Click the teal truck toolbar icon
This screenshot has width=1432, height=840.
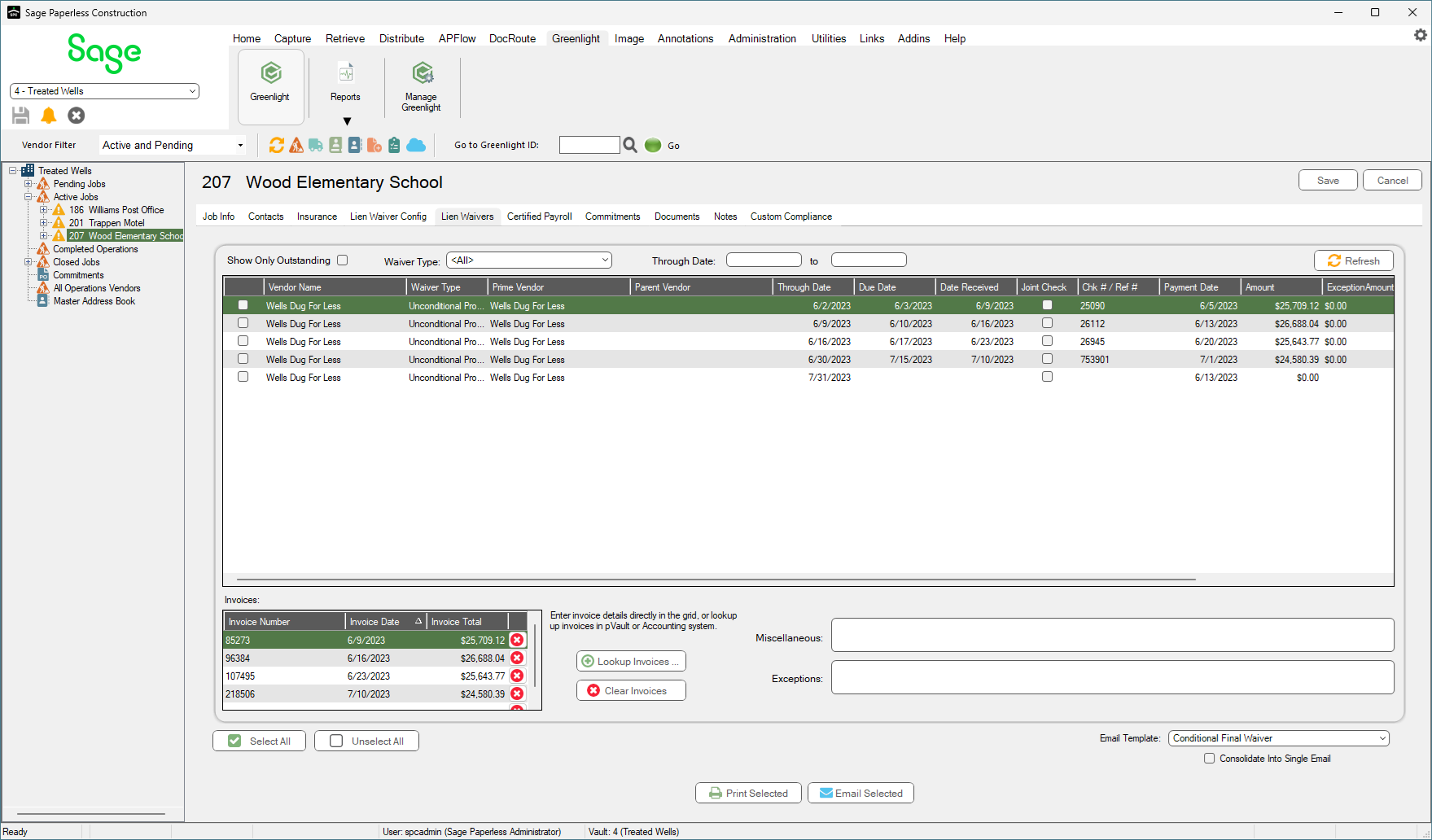316,145
